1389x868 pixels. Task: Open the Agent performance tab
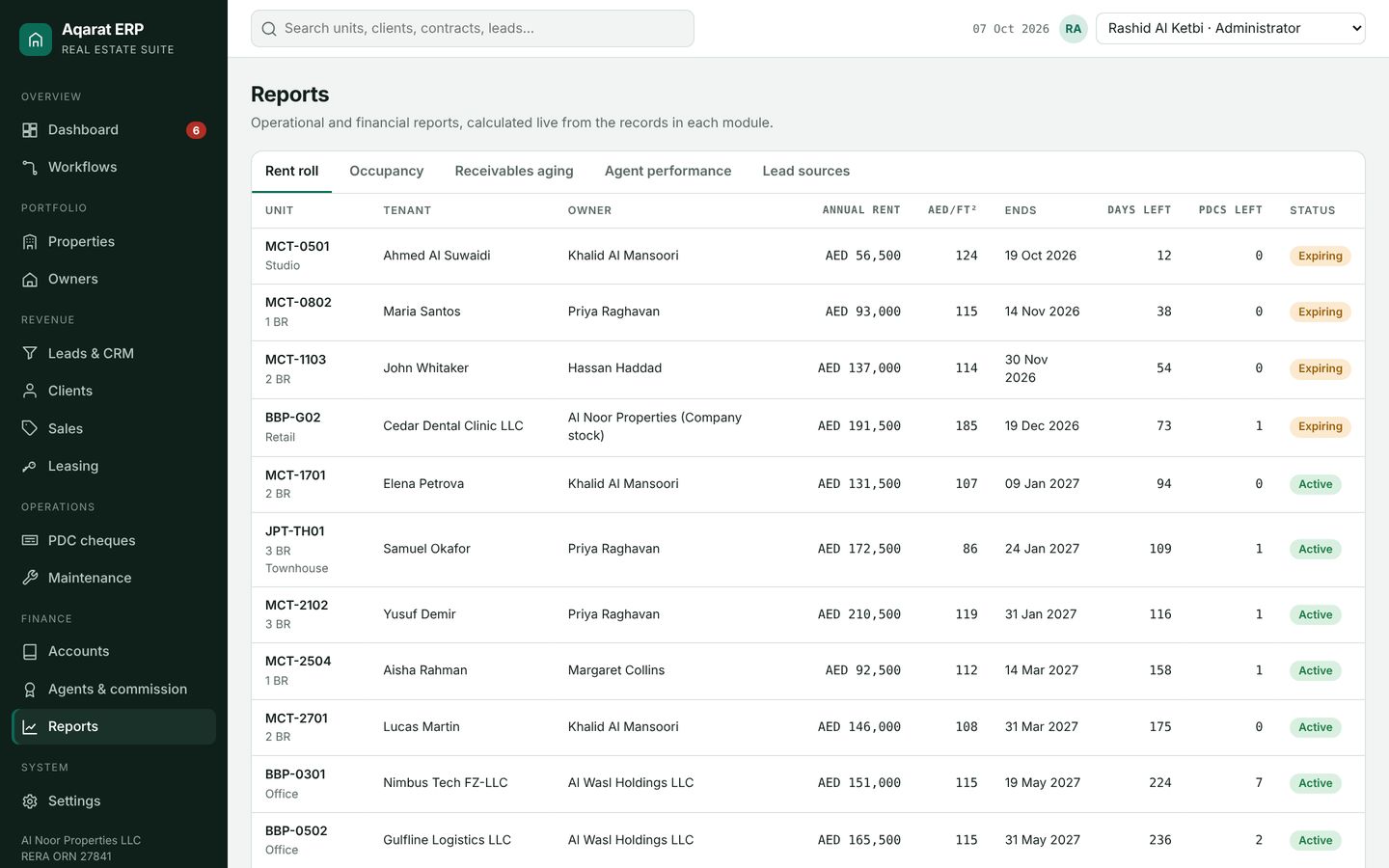(x=668, y=172)
